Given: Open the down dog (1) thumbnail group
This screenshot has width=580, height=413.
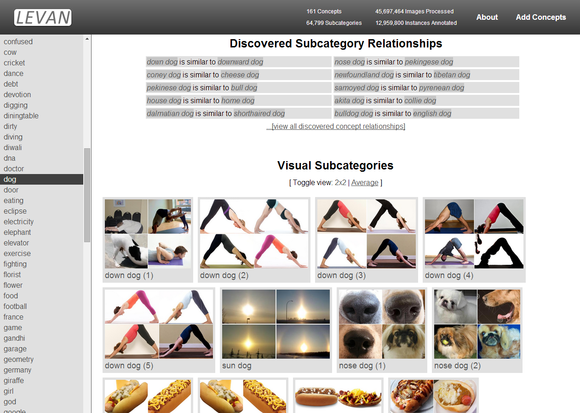Looking at the screenshot, I should point(148,240).
